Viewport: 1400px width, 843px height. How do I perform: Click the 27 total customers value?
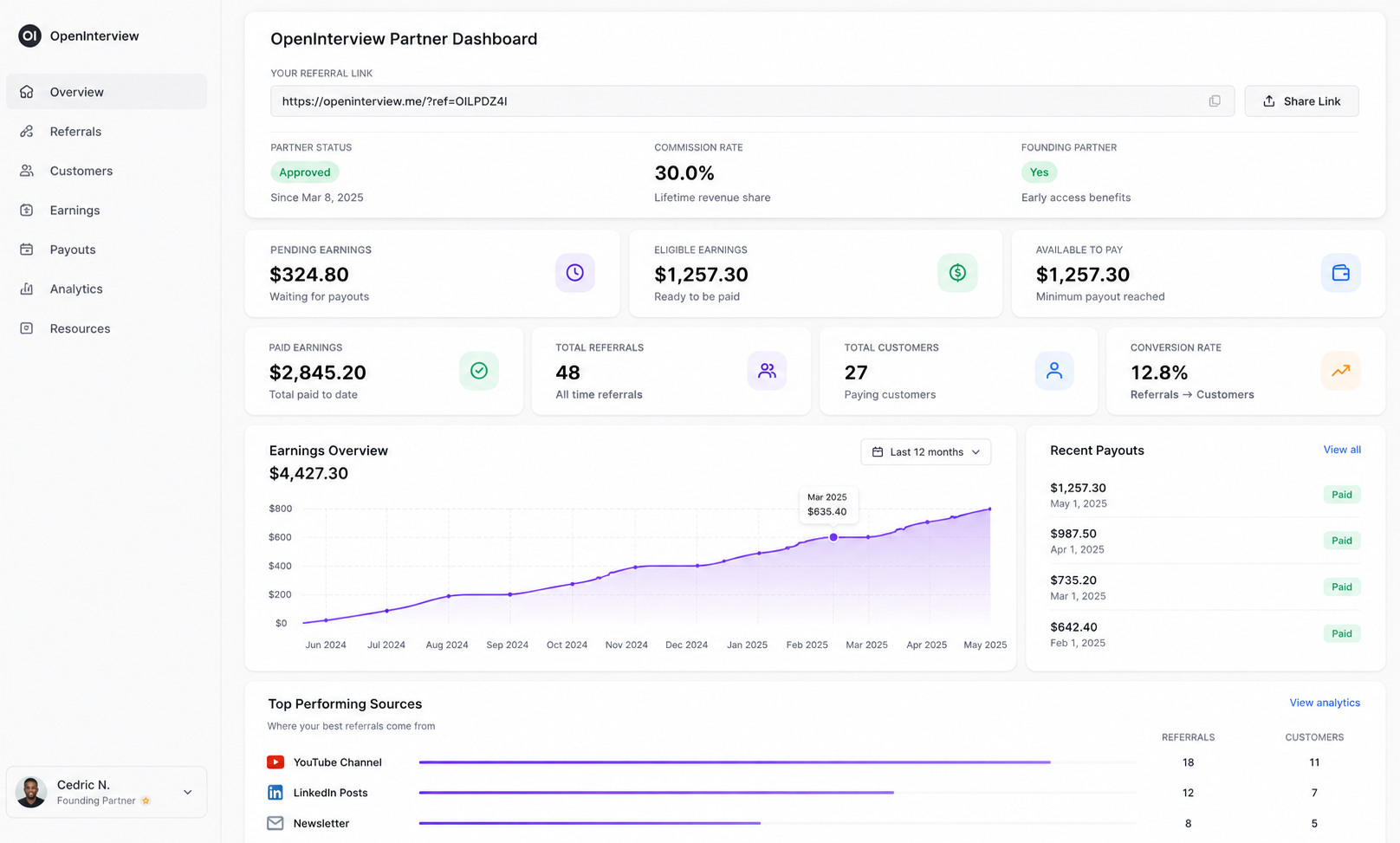(x=856, y=373)
